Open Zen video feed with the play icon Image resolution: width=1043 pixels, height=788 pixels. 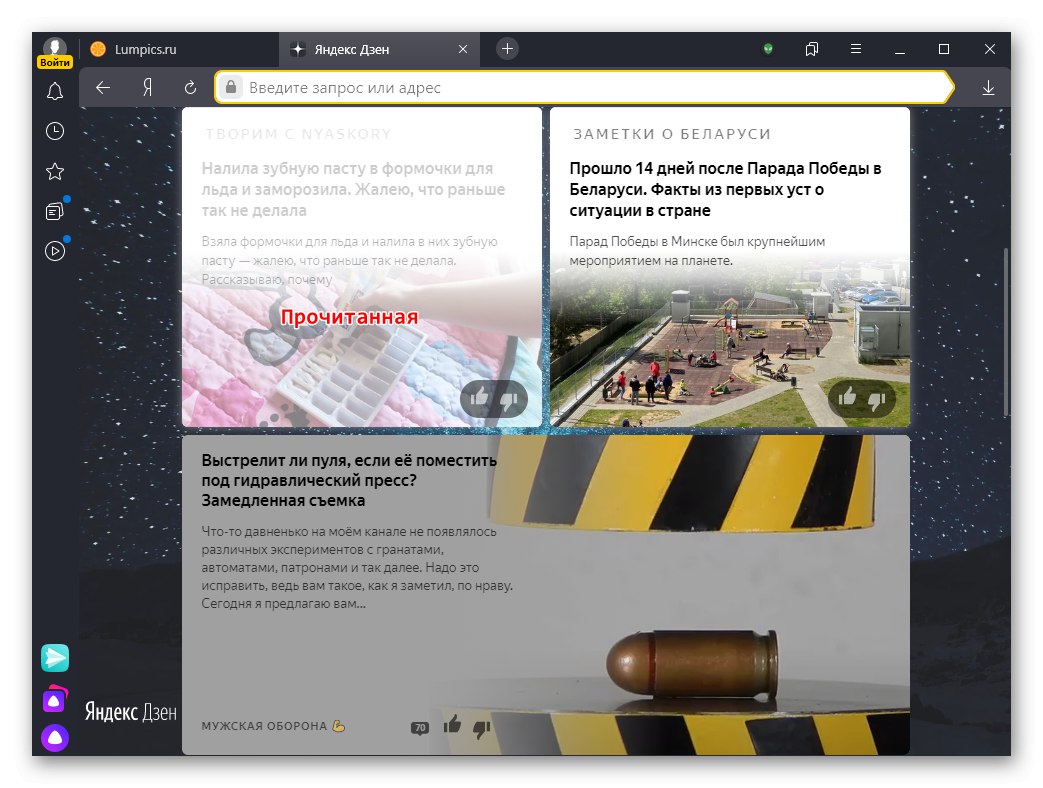click(55, 251)
